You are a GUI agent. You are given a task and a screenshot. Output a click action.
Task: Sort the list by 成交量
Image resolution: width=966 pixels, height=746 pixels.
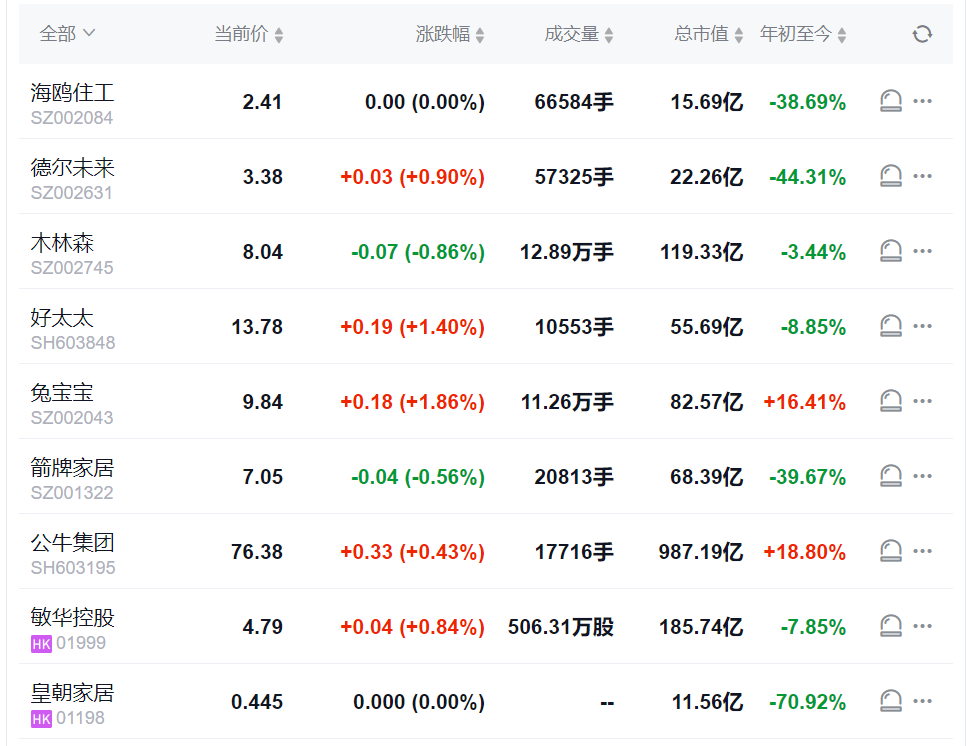point(578,34)
